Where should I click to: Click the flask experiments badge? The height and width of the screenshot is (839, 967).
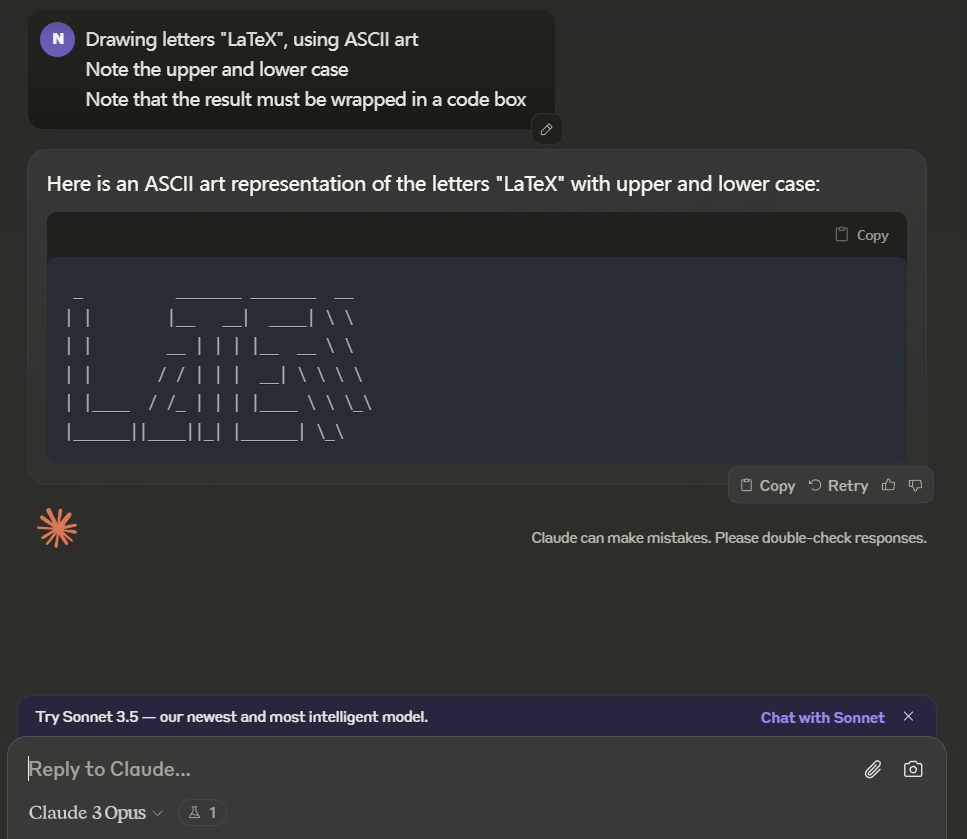point(202,812)
